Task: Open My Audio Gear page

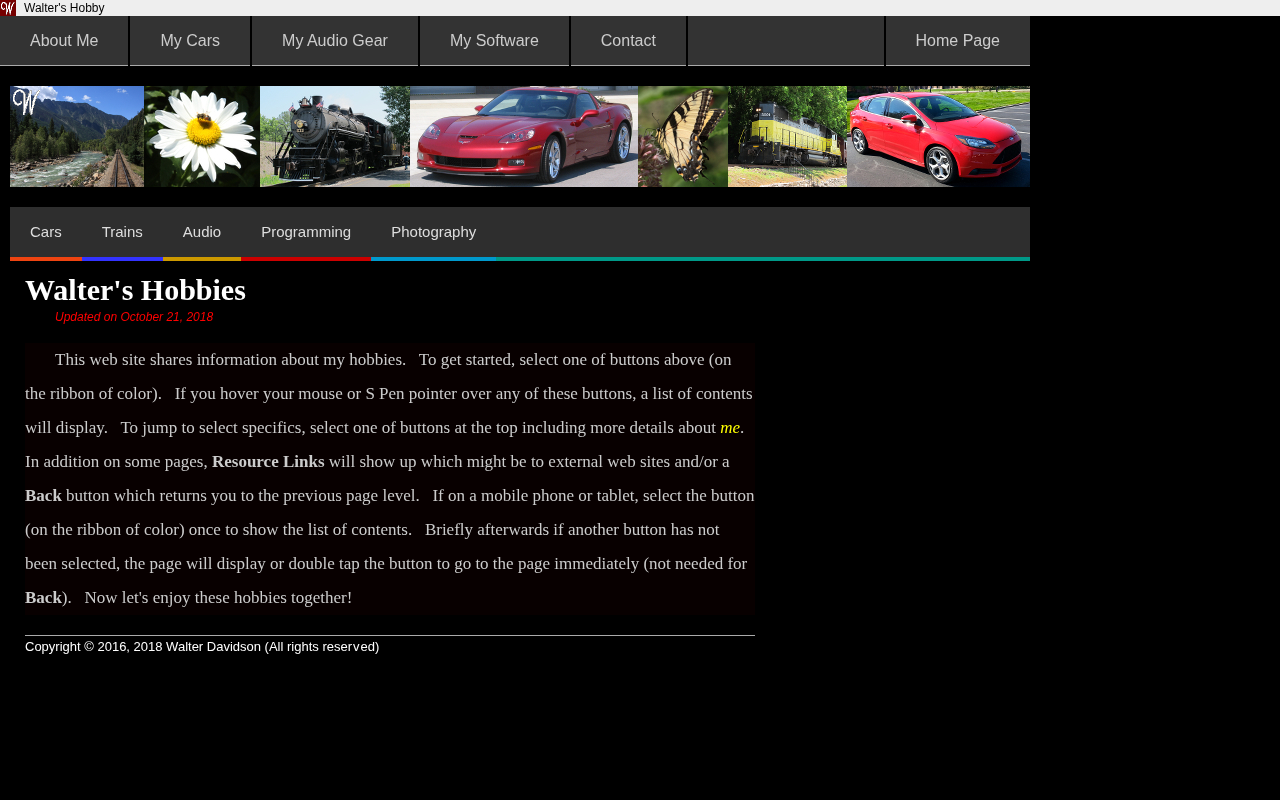Action: tap(335, 41)
